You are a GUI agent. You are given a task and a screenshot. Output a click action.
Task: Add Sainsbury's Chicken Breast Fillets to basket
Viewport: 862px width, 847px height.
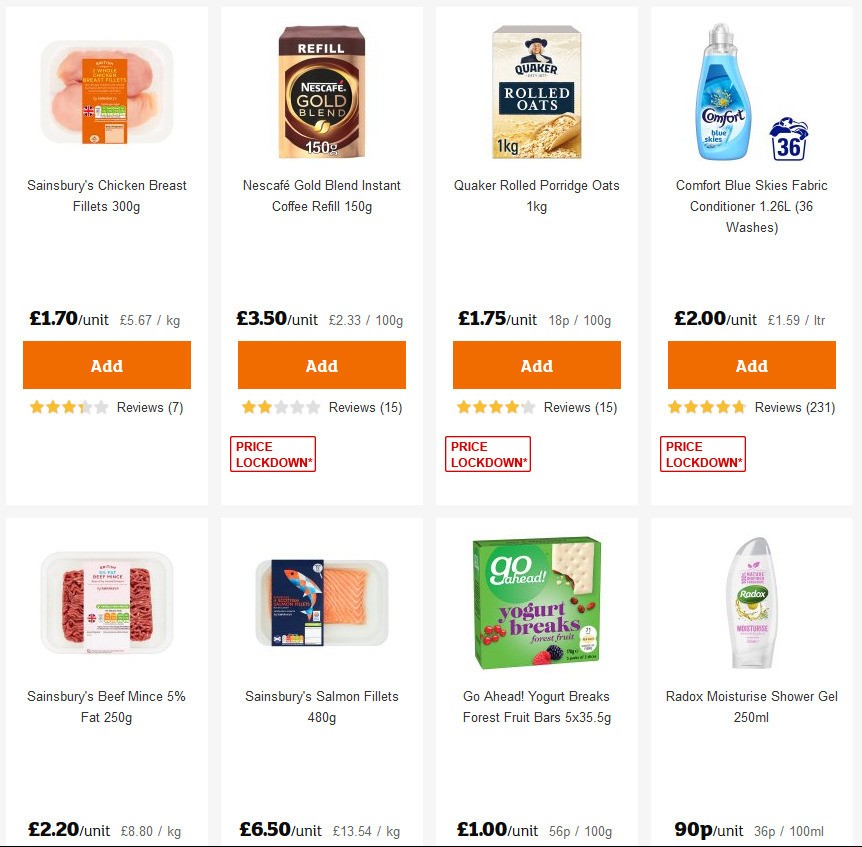coord(107,365)
